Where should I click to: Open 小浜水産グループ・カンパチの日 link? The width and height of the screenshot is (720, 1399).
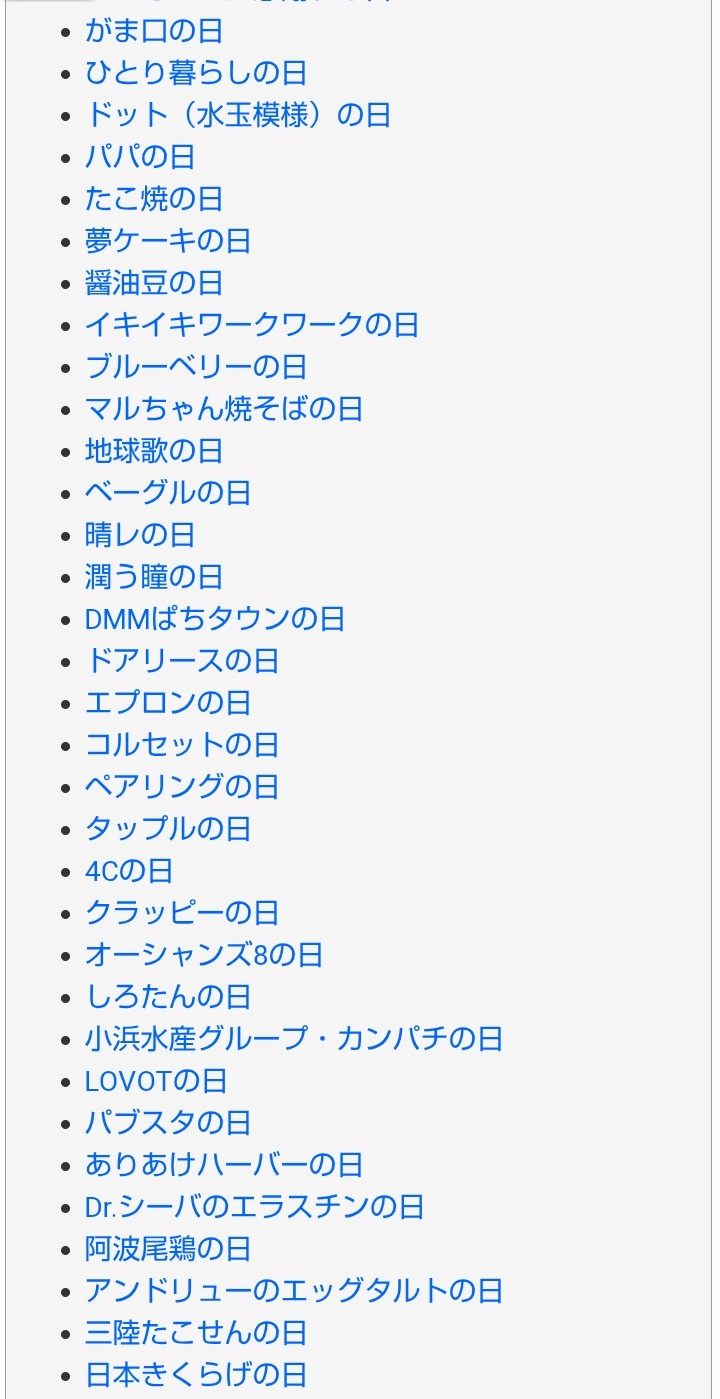pos(294,1039)
